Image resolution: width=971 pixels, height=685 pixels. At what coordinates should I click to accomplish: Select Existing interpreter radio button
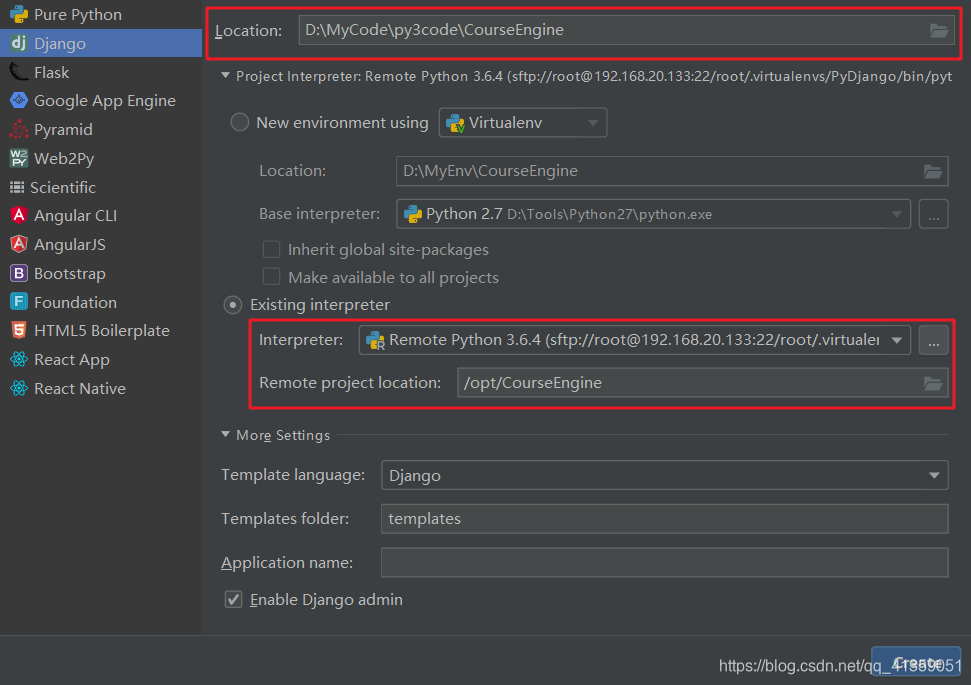233,305
